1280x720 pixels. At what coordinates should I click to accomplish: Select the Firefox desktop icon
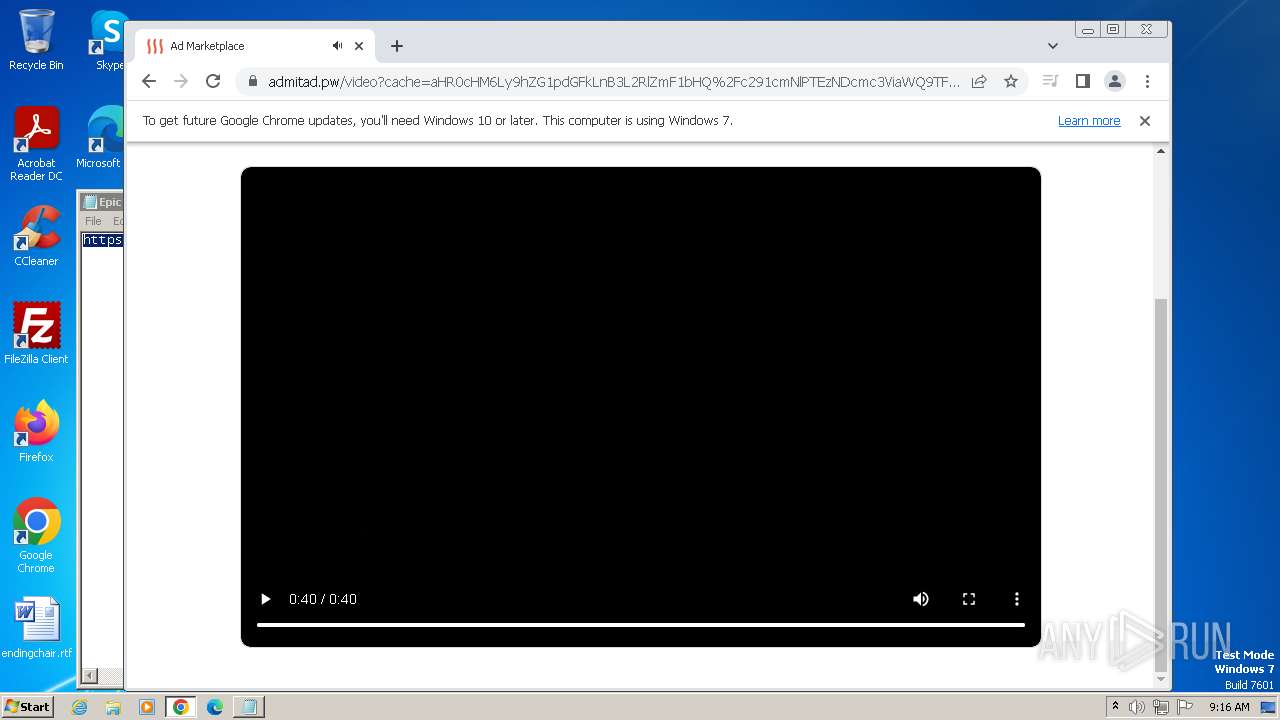(36, 431)
